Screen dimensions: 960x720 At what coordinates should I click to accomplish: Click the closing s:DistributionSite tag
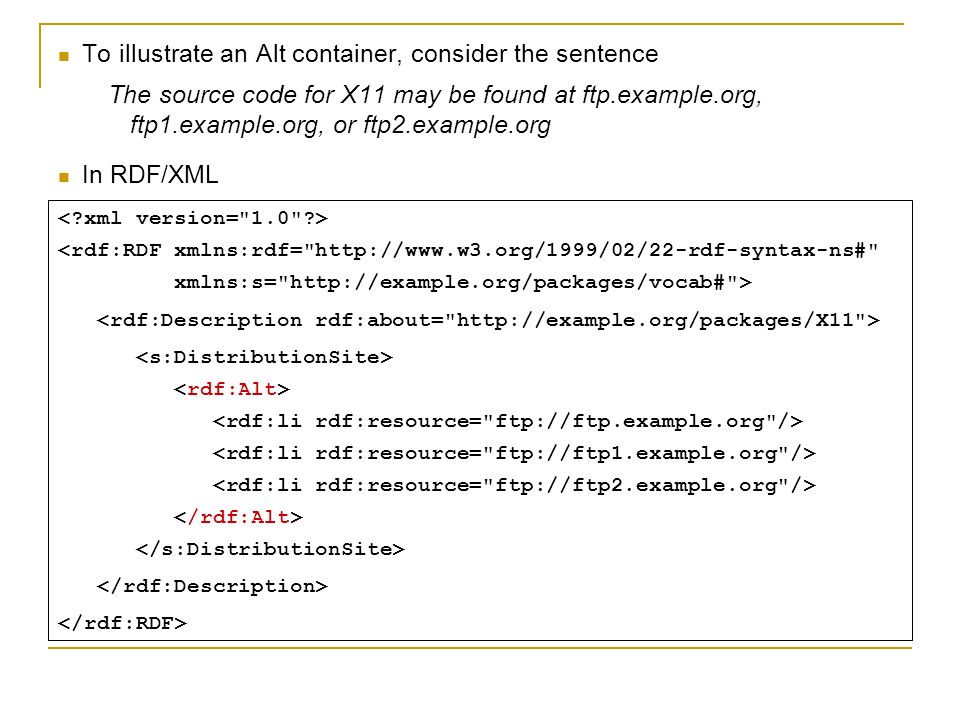coord(270,549)
